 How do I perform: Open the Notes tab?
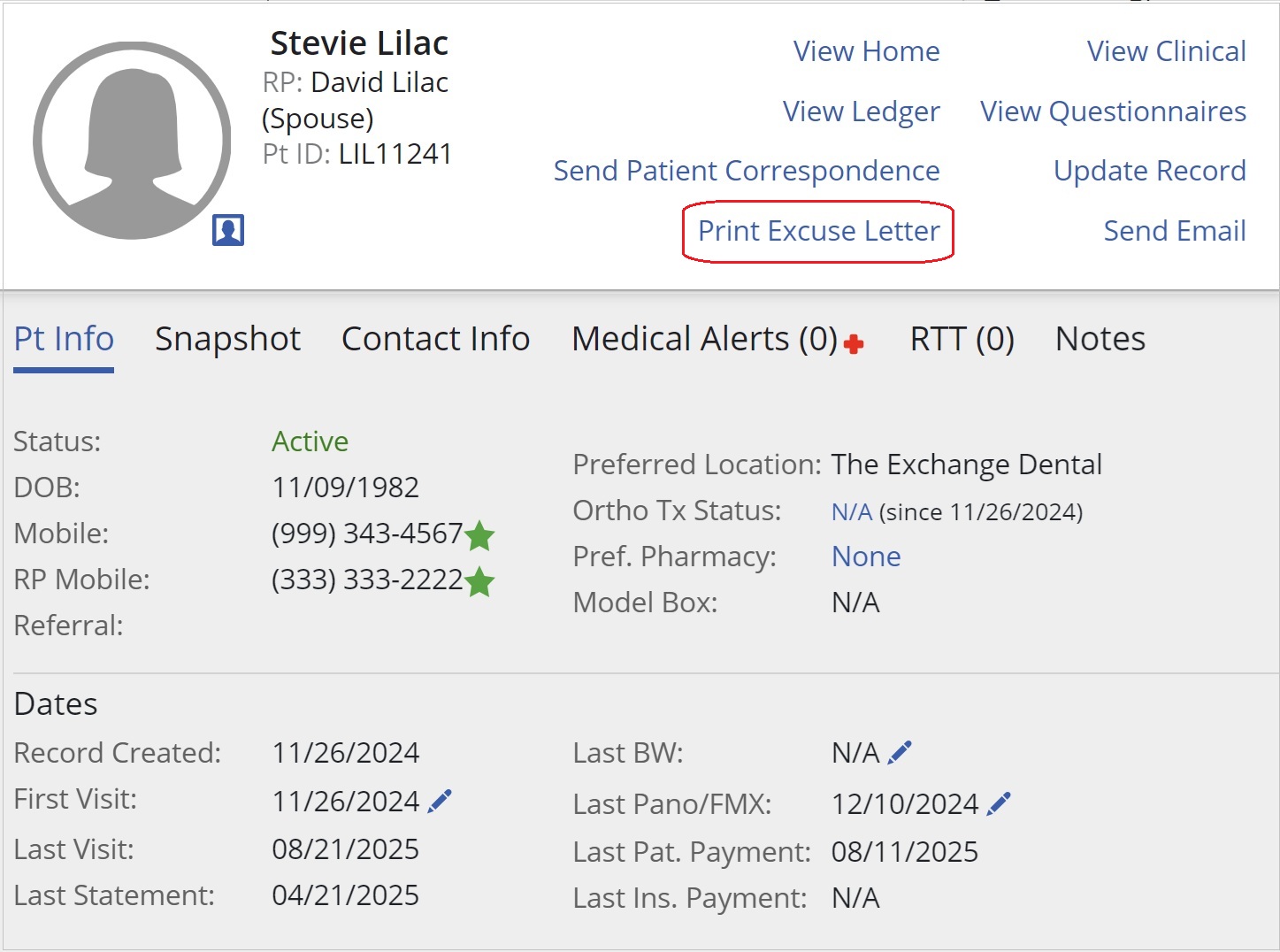tap(1100, 339)
